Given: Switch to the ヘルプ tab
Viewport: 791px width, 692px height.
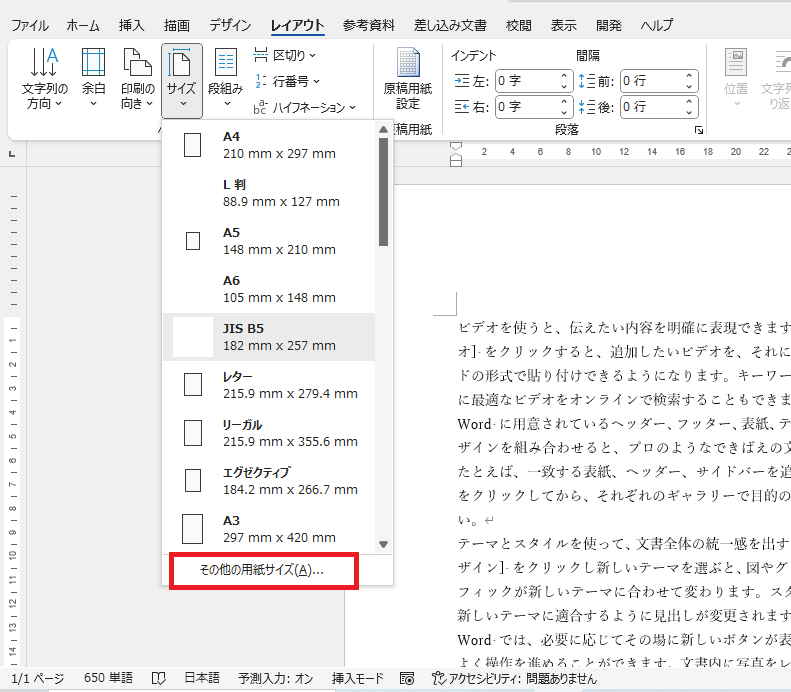Looking at the screenshot, I should point(657,25).
